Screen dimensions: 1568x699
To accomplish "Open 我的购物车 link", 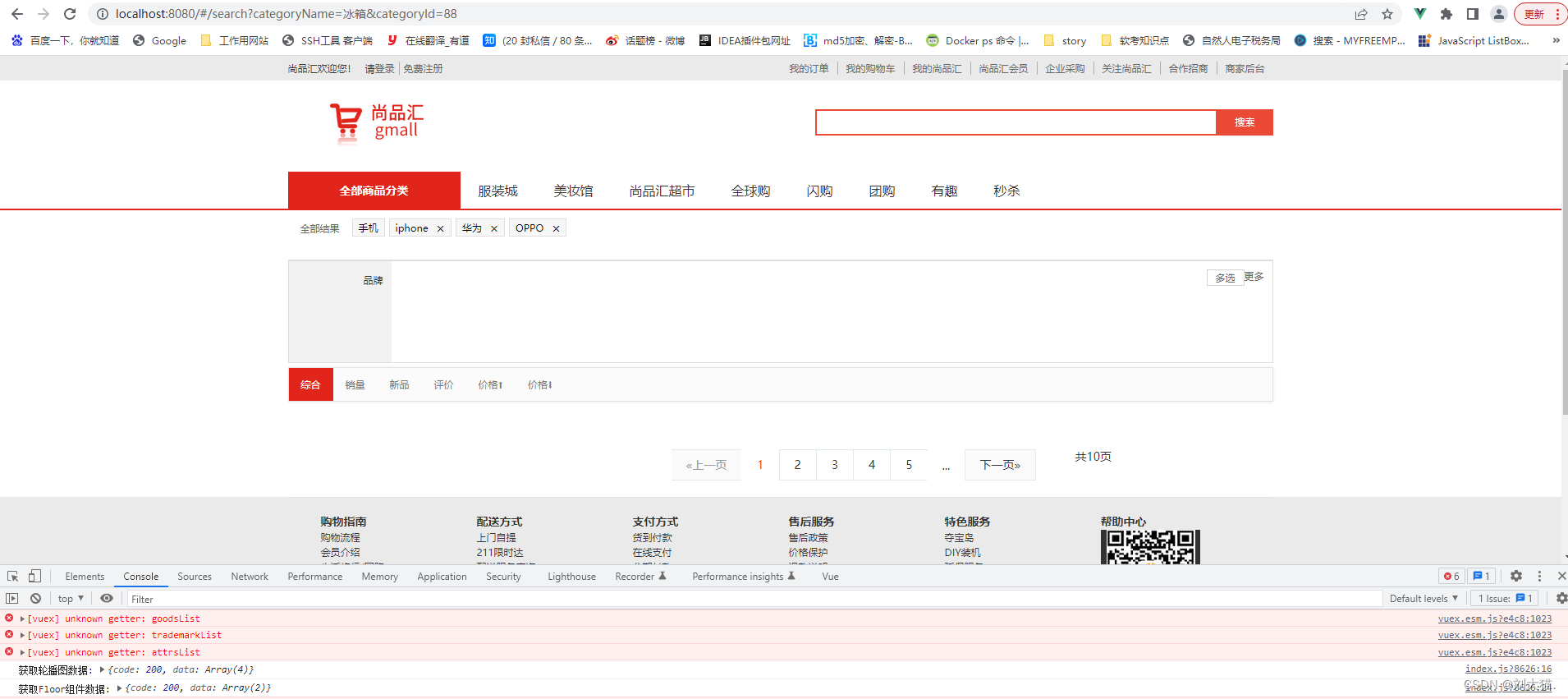I will [870, 69].
